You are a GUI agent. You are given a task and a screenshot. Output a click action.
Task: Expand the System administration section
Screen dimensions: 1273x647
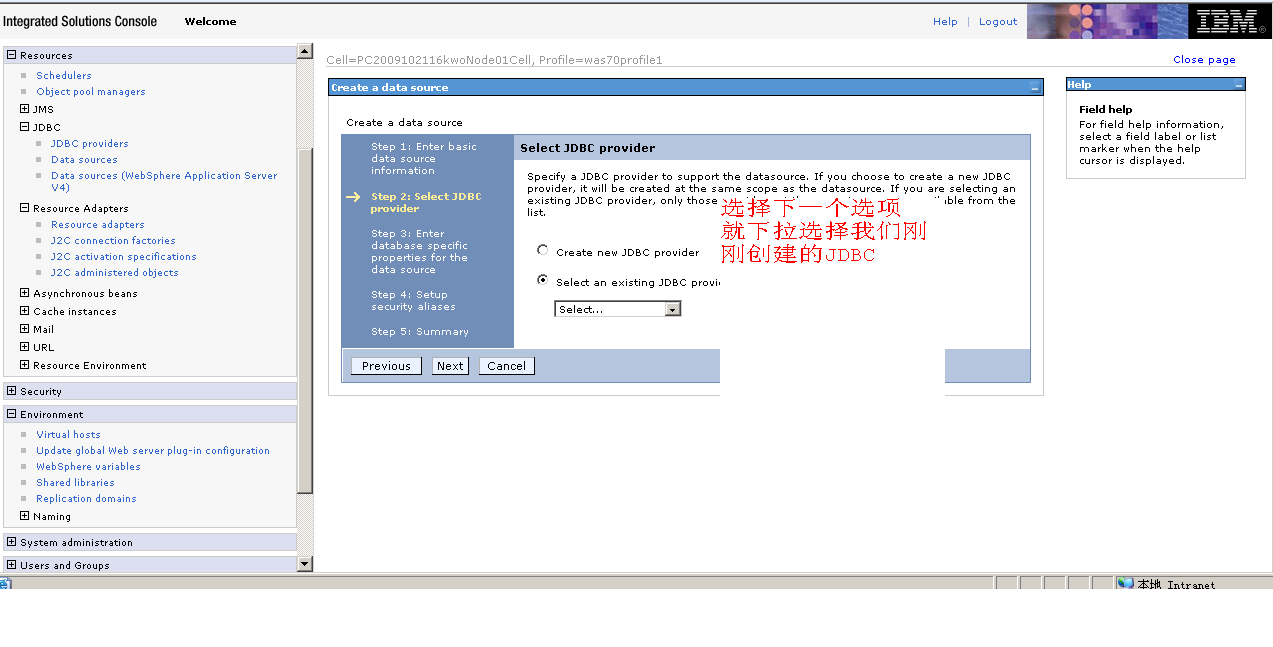(12, 542)
